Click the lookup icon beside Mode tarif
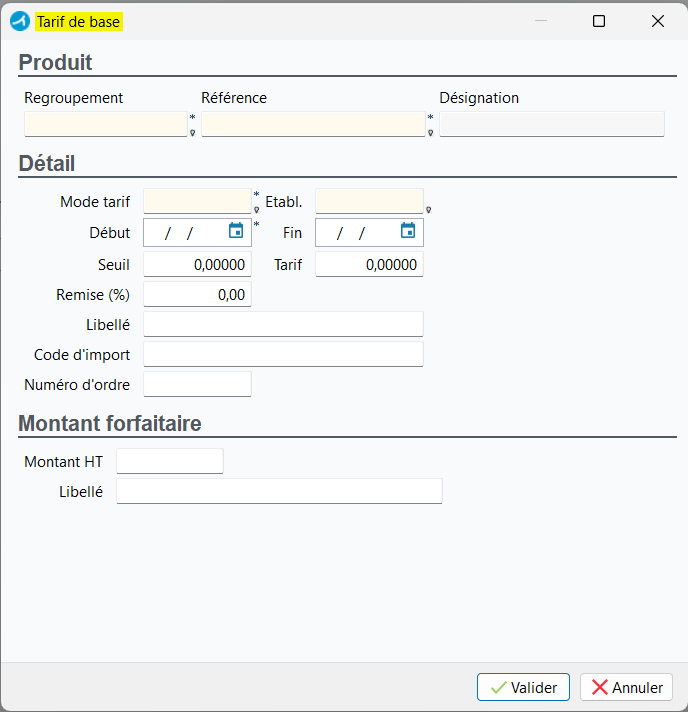The image size is (688, 712). [257, 210]
